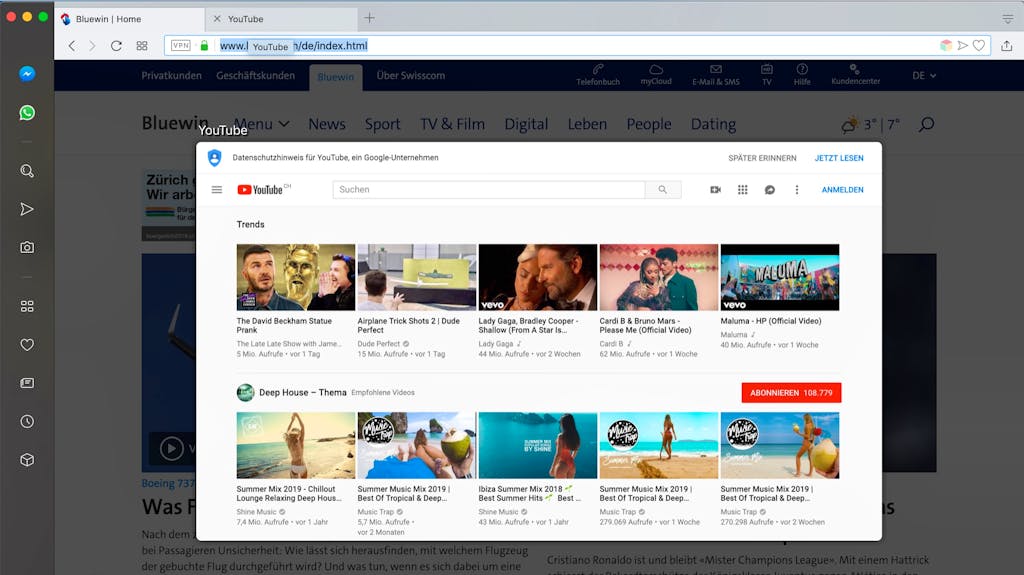The width and height of the screenshot is (1024, 575).
Task: Expand the DE language dropdown
Action: (924, 75)
